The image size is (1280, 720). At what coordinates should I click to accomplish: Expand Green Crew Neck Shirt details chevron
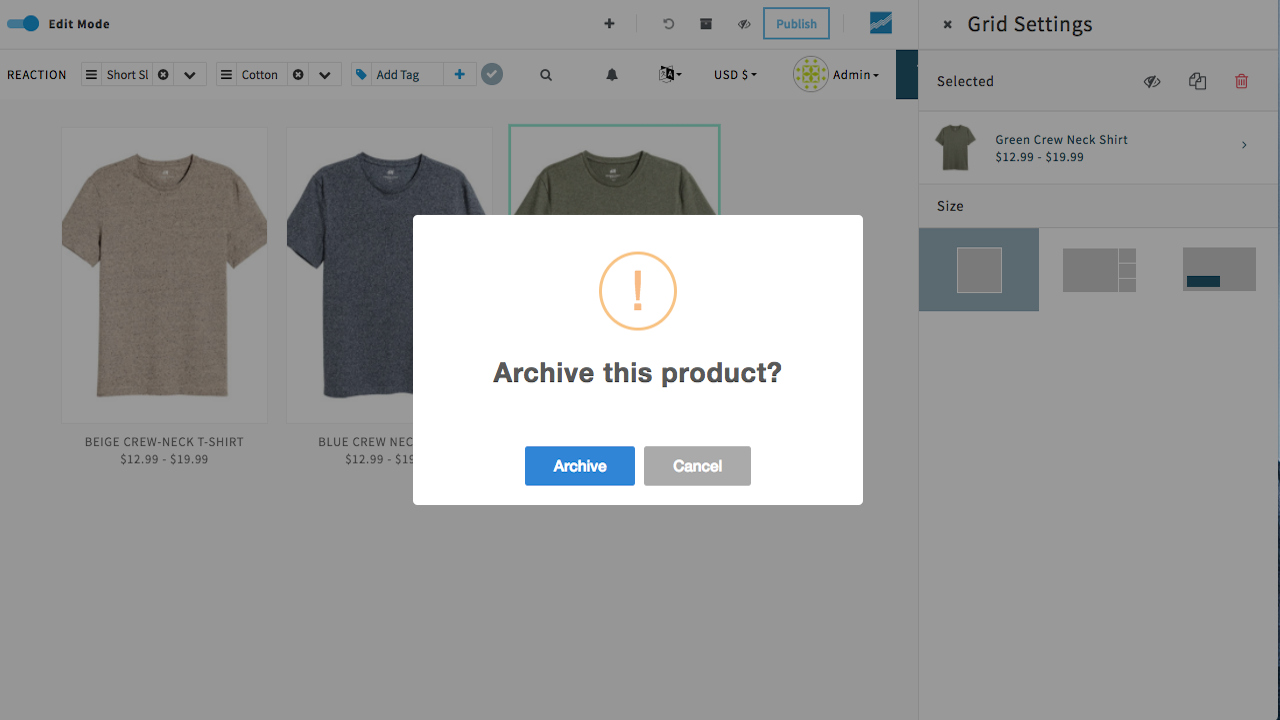tap(1244, 146)
